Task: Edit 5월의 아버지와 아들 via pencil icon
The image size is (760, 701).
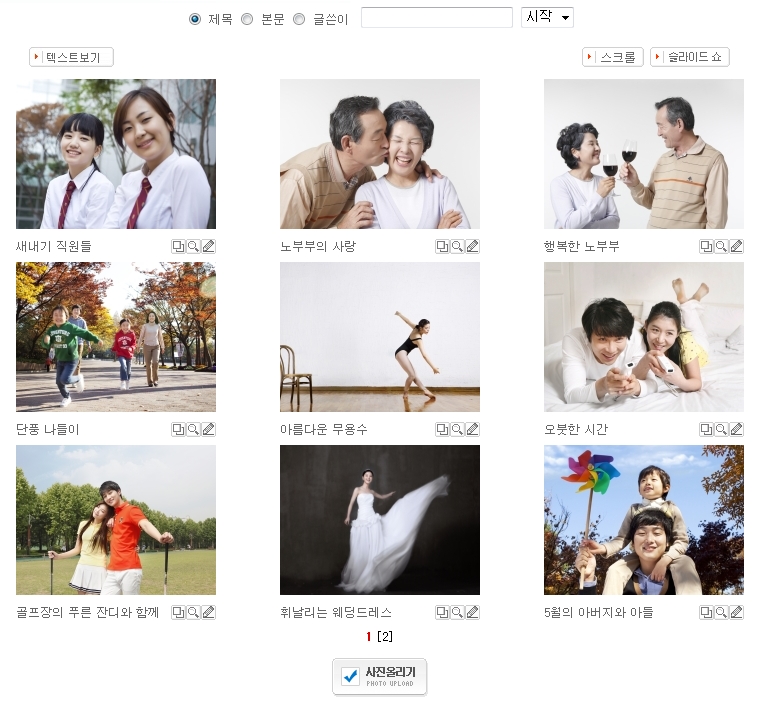Action: click(x=737, y=612)
